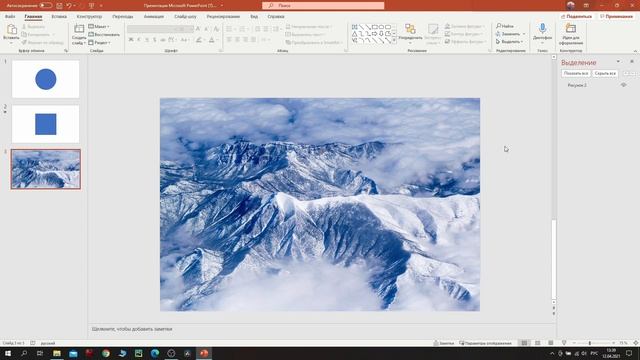Image resolution: width=640 pixels, height=360 pixels.
Task: Open the presentation title dropdown arrow
Action: click(222, 6)
